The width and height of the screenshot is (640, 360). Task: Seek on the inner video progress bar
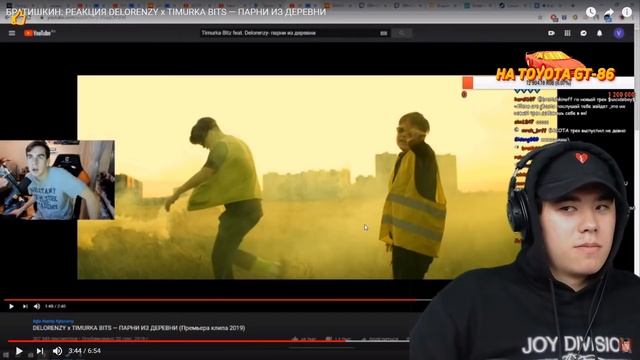[x=217, y=300]
